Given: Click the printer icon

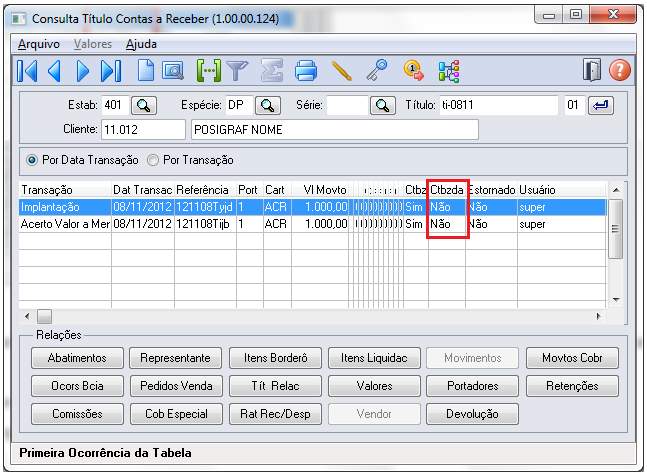Looking at the screenshot, I should coord(306,70).
